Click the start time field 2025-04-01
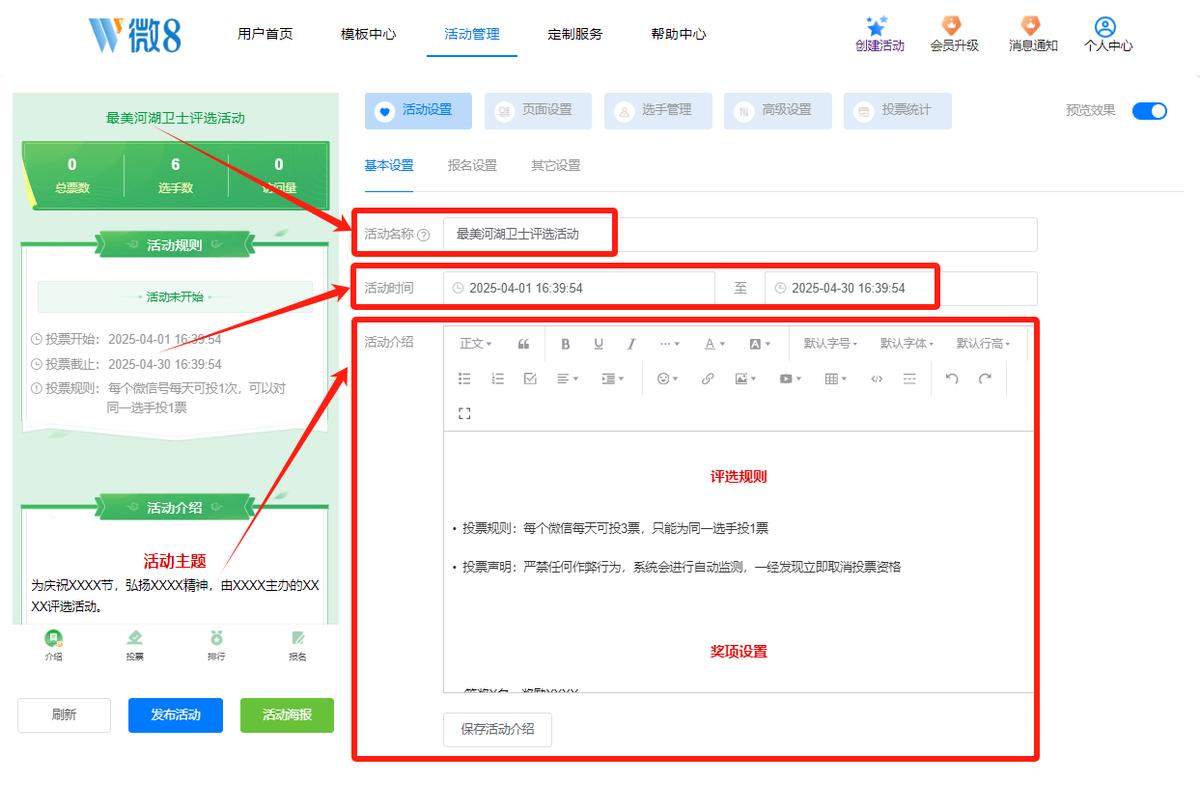Image resolution: width=1200 pixels, height=812 pixels. [579, 288]
